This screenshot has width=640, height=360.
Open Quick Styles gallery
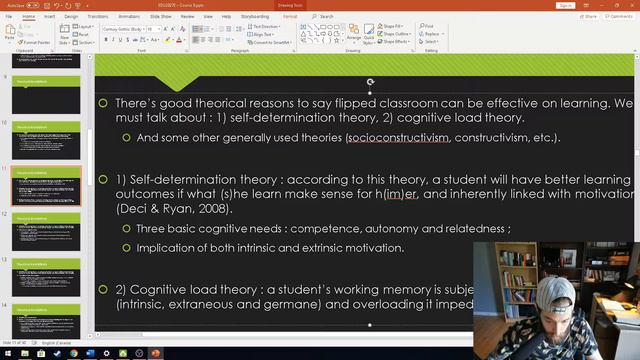tap(369, 34)
